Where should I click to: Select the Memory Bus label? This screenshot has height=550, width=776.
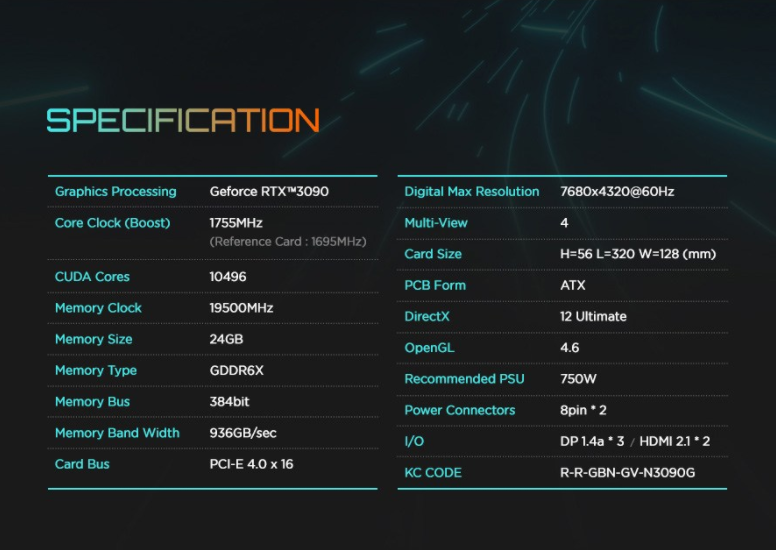92,401
